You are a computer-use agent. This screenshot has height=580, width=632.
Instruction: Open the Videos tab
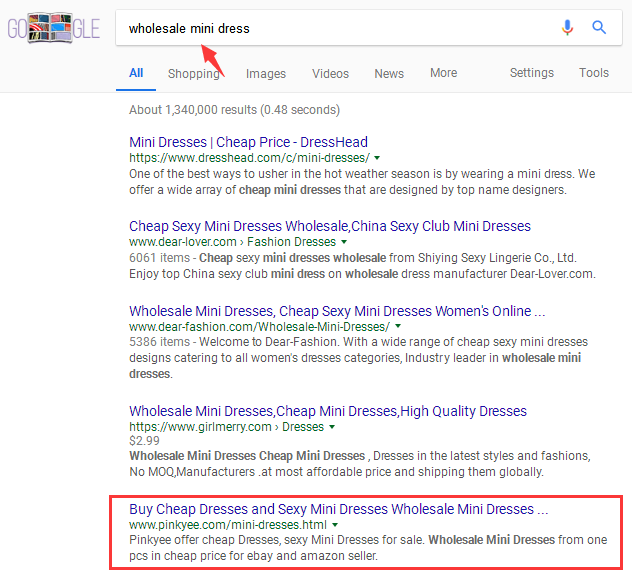coord(330,74)
